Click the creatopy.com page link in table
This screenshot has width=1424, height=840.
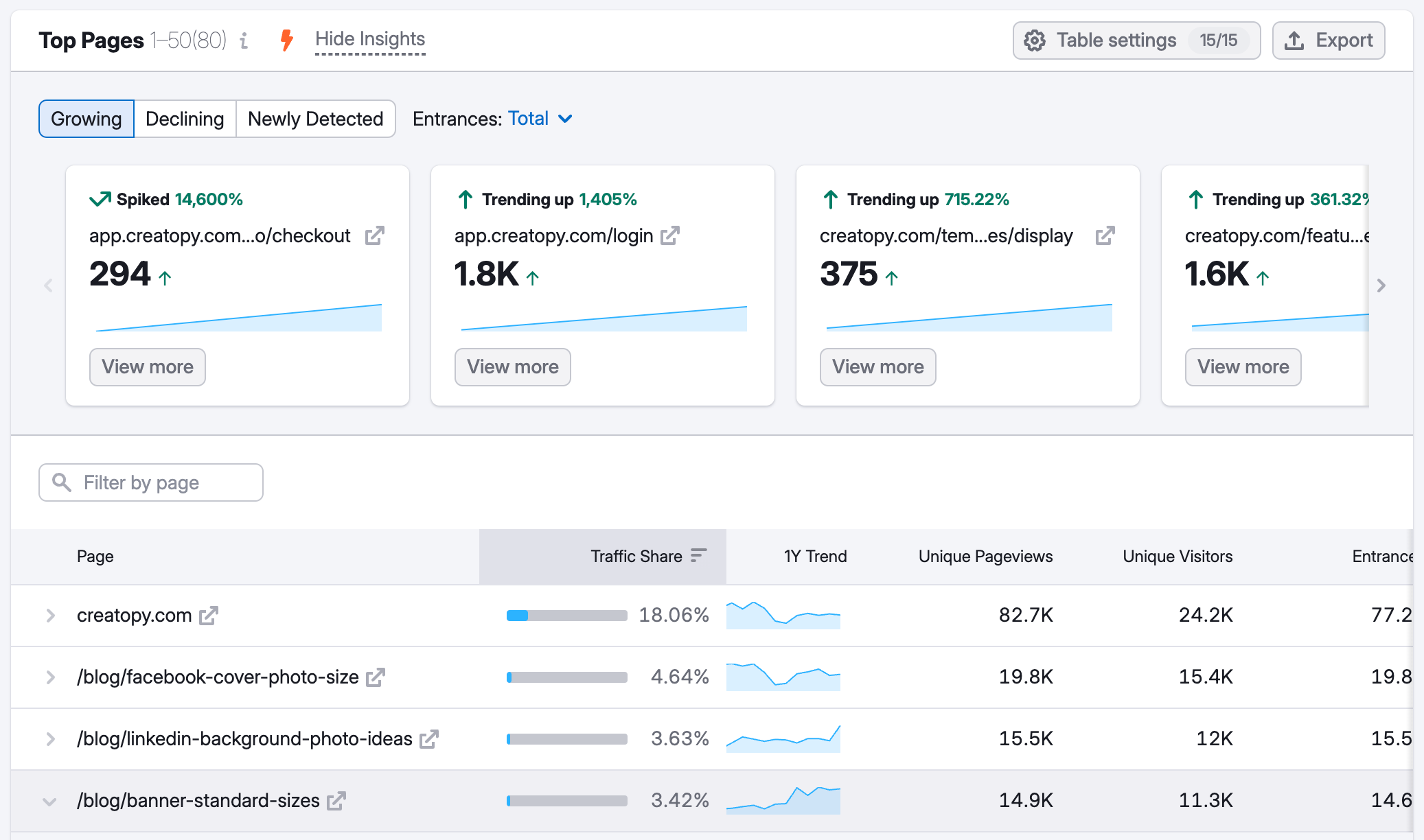135,616
